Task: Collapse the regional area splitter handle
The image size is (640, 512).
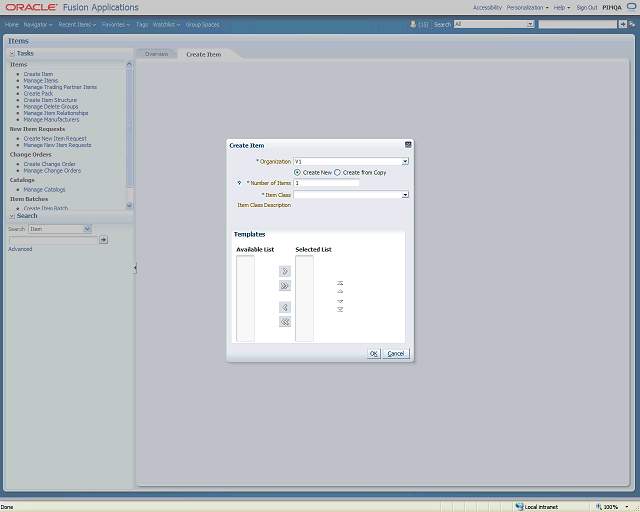Action: coord(135,268)
